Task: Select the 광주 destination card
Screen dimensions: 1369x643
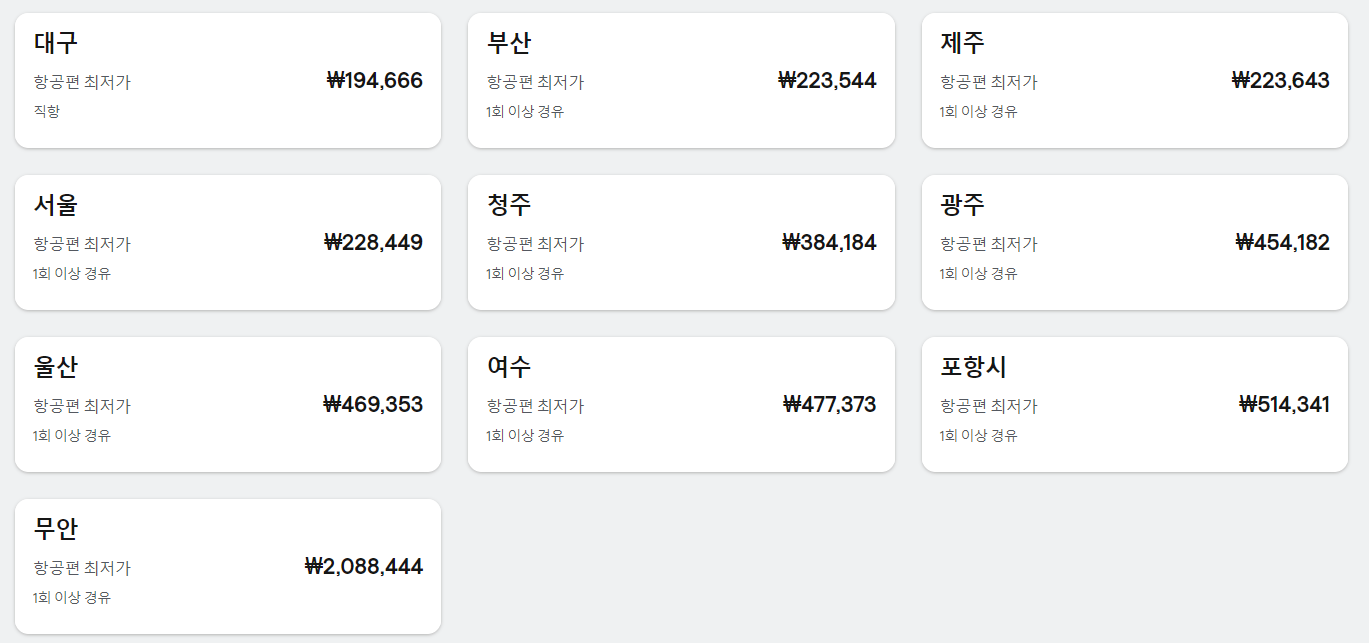Action: [x=1135, y=242]
